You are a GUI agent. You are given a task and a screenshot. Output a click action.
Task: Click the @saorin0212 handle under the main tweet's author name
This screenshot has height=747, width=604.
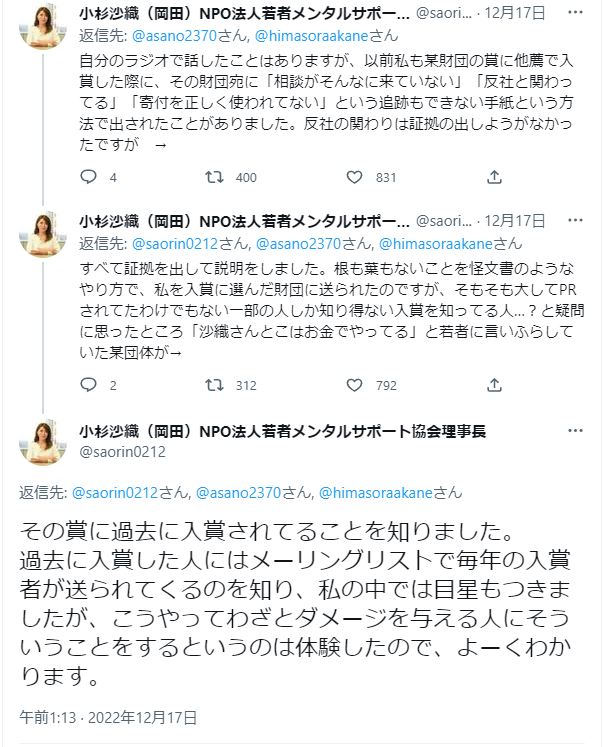(122, 451)
